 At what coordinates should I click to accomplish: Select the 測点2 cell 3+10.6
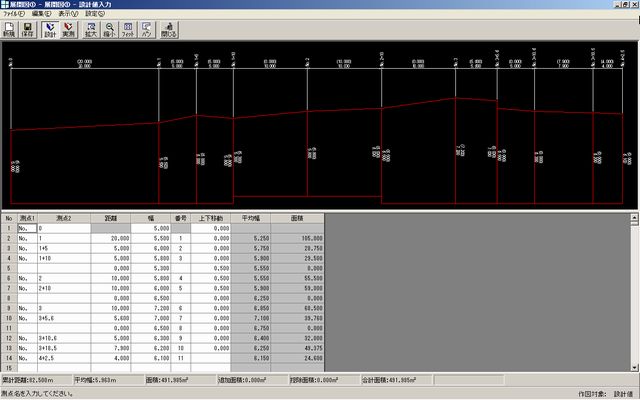pyautogui.click(x=64, y=338)
